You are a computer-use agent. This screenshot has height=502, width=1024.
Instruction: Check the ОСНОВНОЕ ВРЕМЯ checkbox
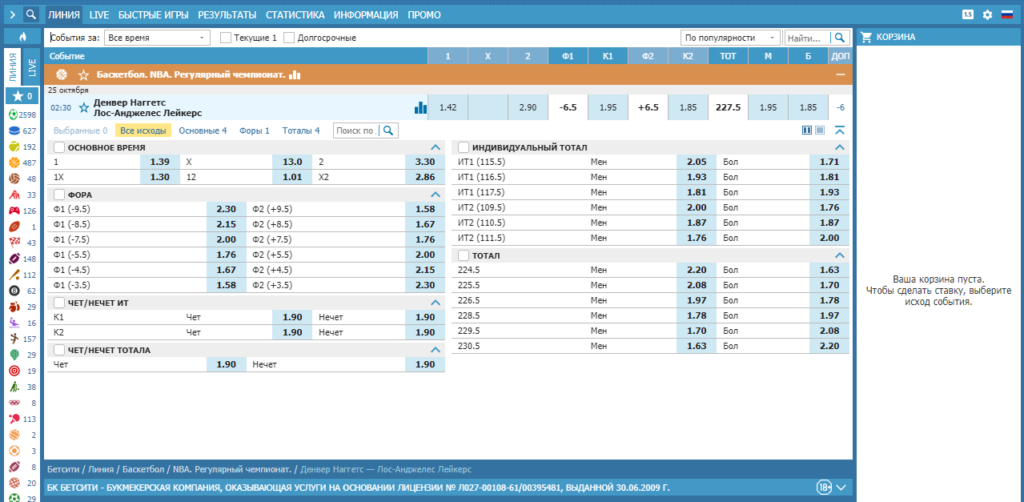59,148
